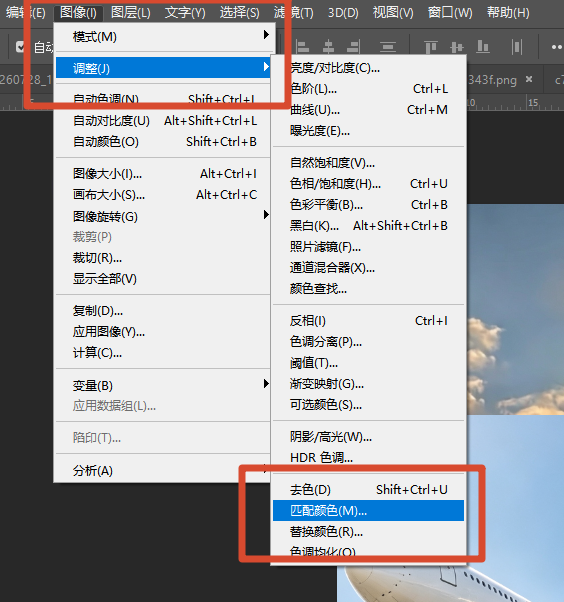
Task: Expand the 变量(B) submenu arrow
Action: tap(266, 383)
